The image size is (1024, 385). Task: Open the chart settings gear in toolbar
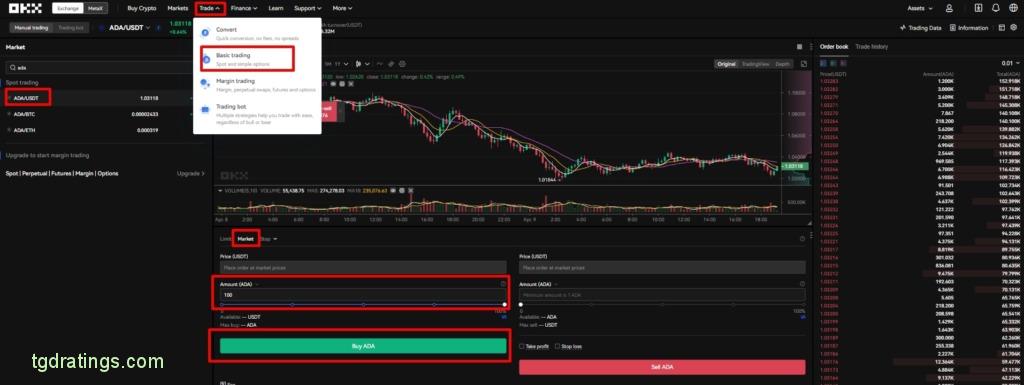point(402,64)
